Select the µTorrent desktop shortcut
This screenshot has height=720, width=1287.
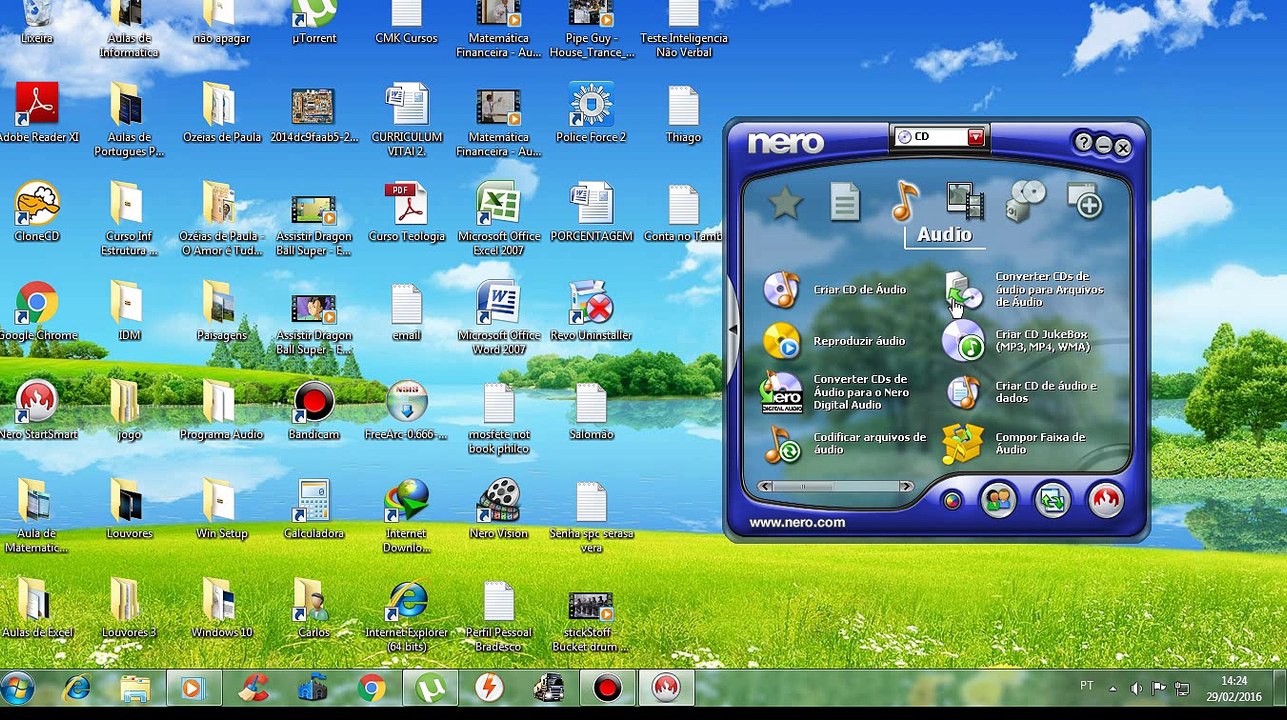pyautogui.click(x=314, y=24)
